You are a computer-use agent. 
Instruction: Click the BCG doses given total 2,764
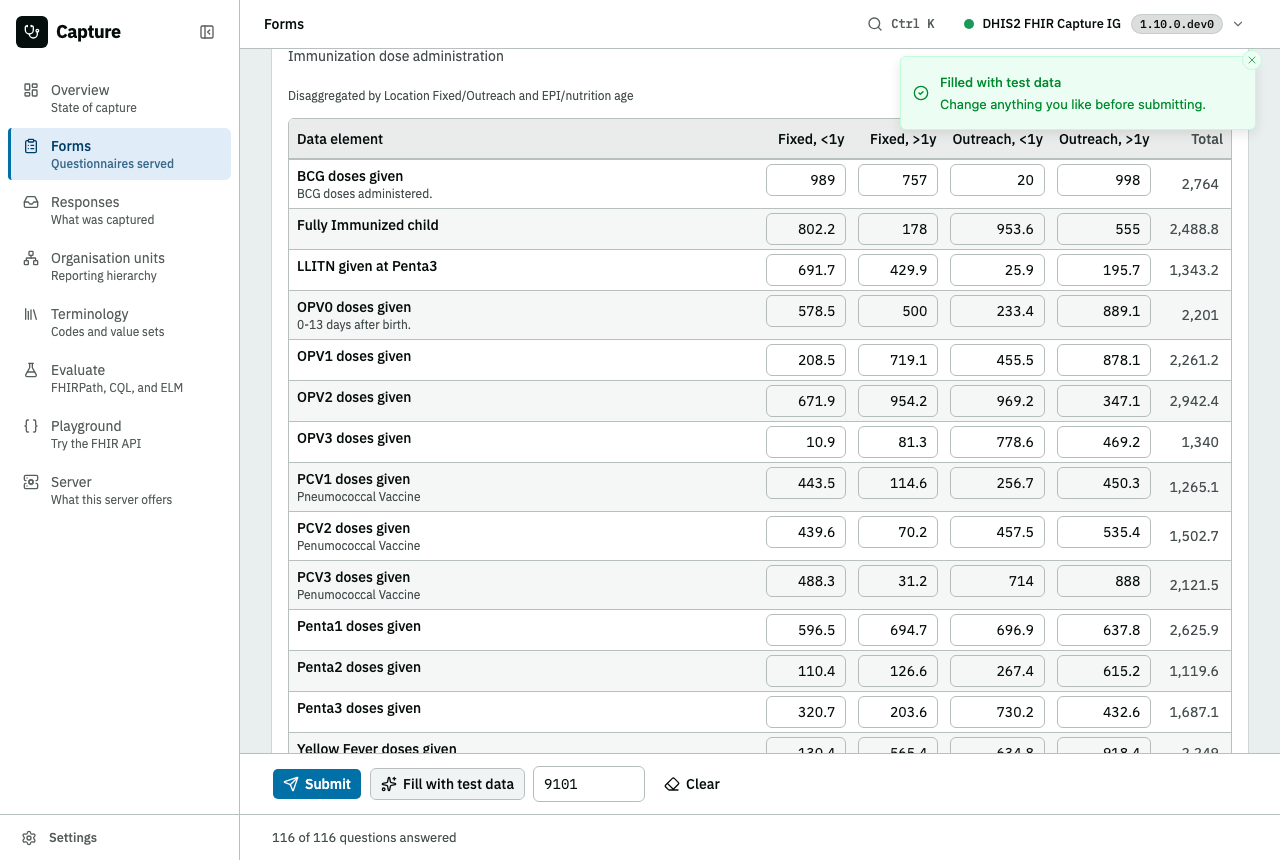tap(1200, 184)
